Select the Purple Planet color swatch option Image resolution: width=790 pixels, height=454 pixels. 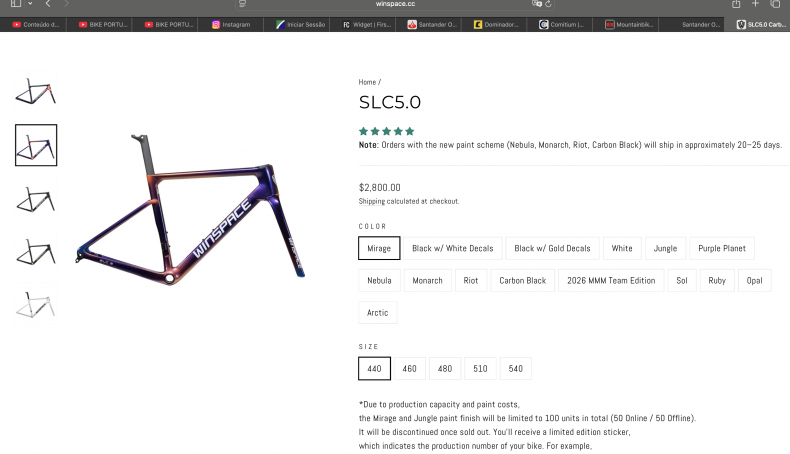(722, 248)
